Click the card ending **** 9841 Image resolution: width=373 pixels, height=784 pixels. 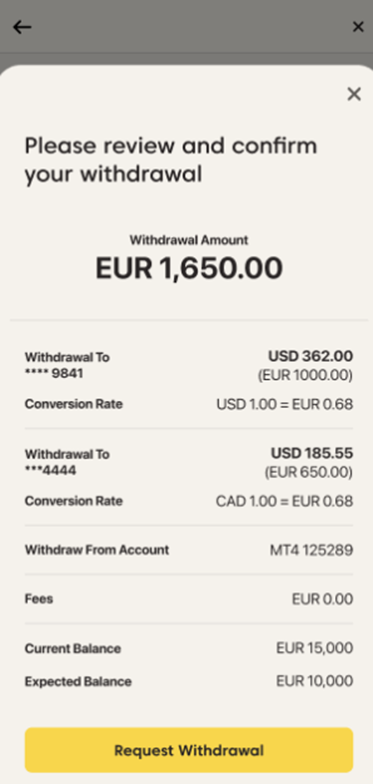click(54, 373)
